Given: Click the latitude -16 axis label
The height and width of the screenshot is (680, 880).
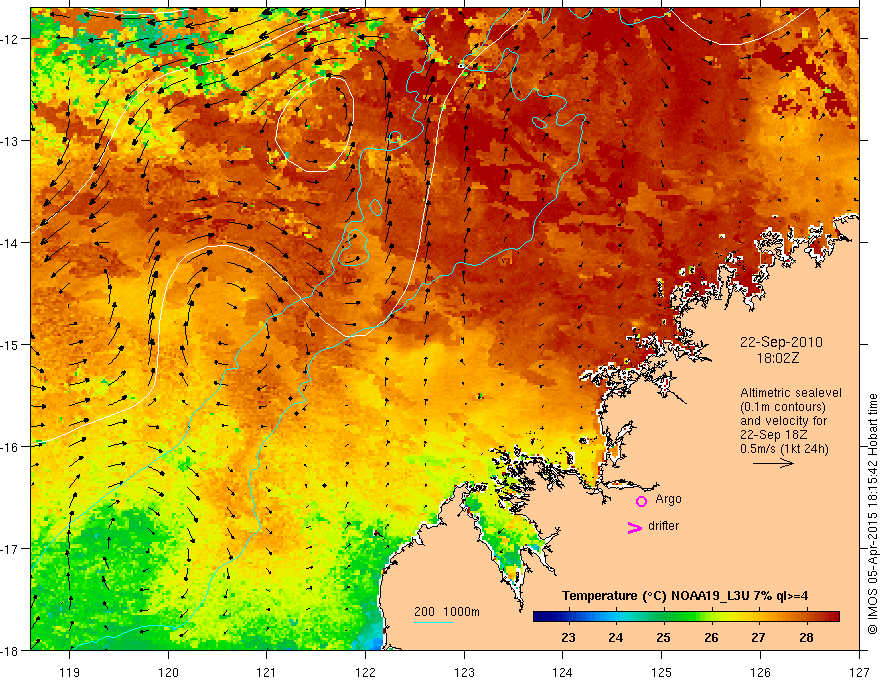Looking at the screenshot, I should (10, 447).
